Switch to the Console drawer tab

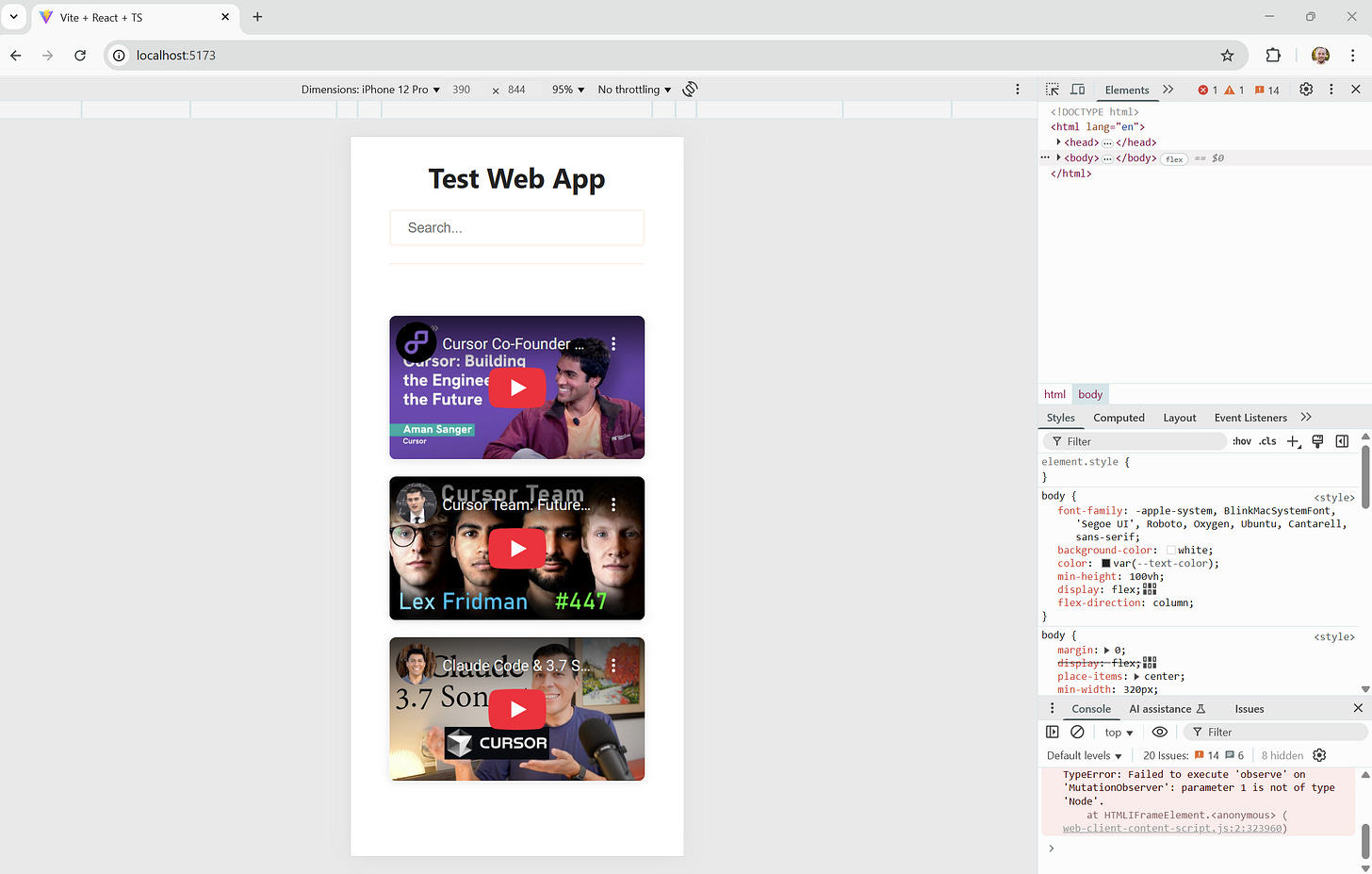point(1091,709)
